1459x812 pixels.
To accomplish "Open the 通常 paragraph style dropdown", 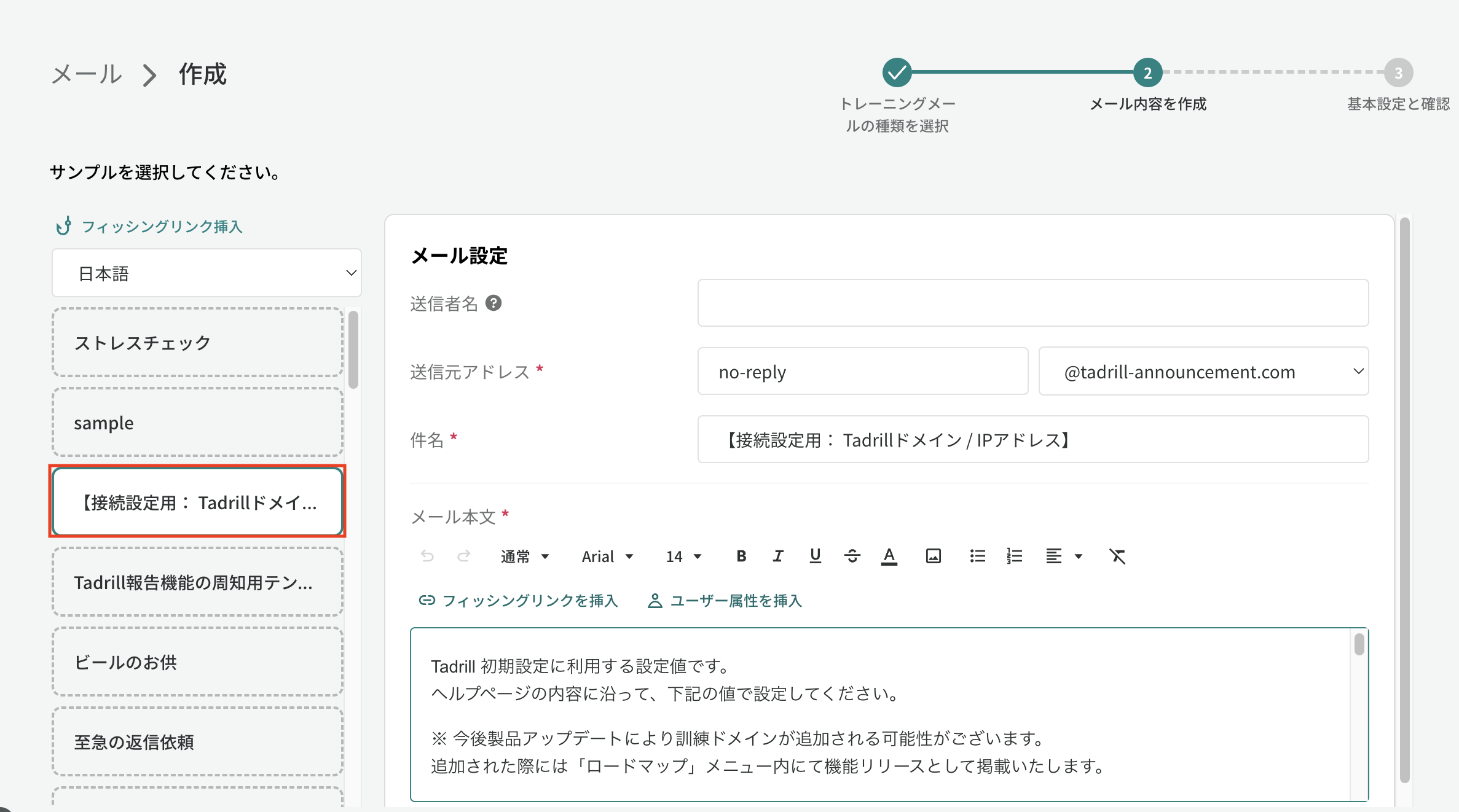I will 524,556.
